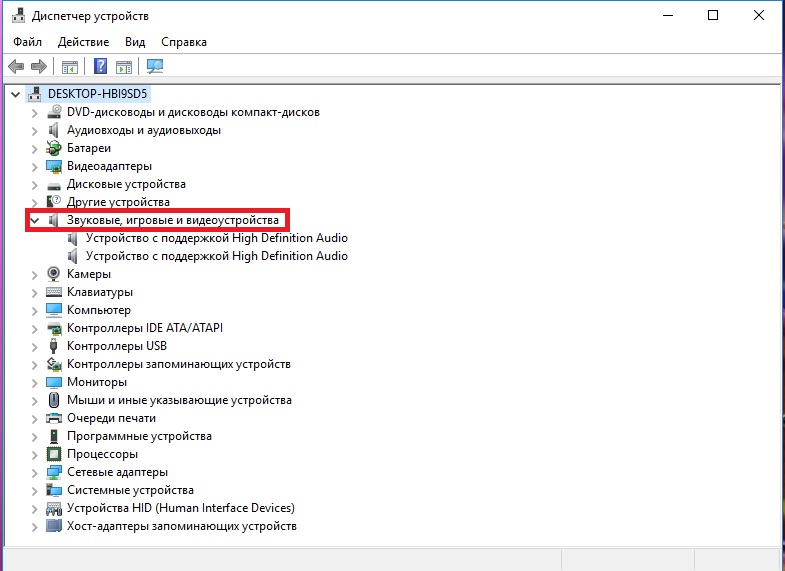The image size is (785, 571).
Task: Select the DESKTOP-HBI9SD5 computer name
Action: 98,94
